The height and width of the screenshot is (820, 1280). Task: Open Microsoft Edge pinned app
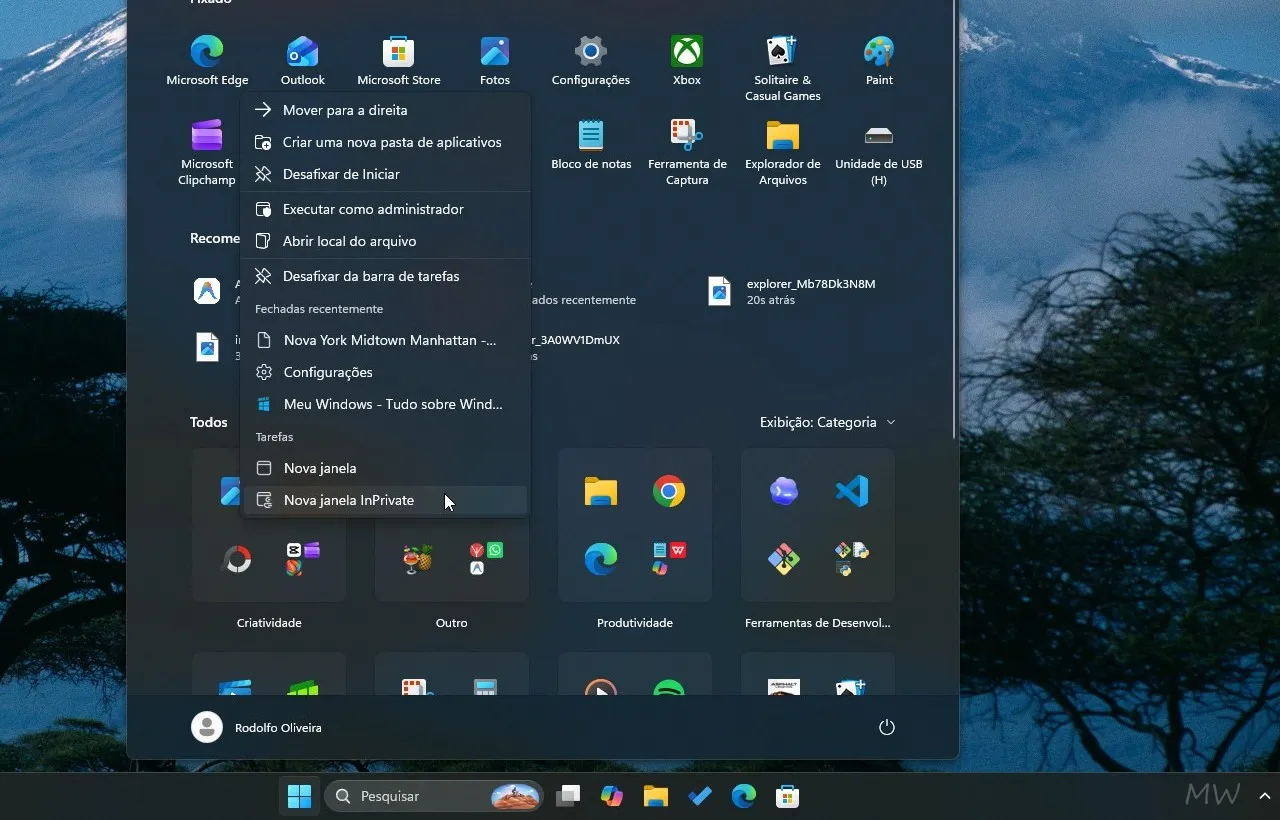point(207,61)
